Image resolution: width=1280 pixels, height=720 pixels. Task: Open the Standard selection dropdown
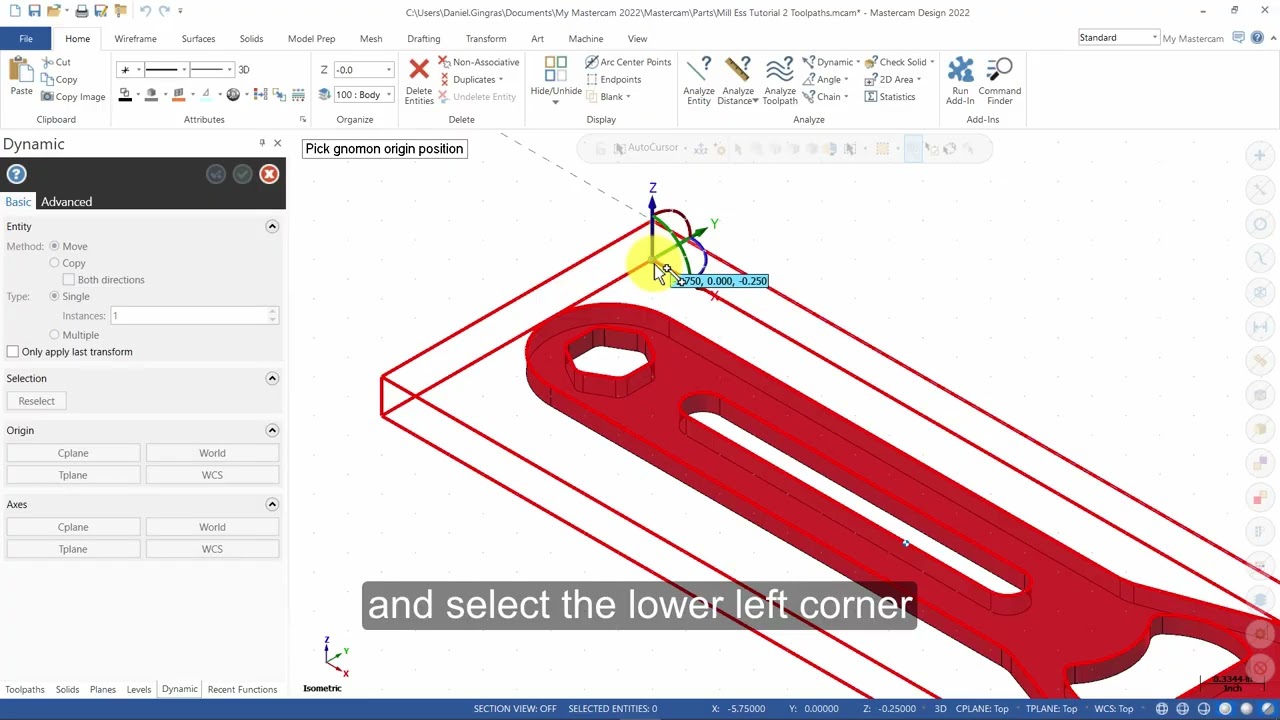pos(1154,38)
